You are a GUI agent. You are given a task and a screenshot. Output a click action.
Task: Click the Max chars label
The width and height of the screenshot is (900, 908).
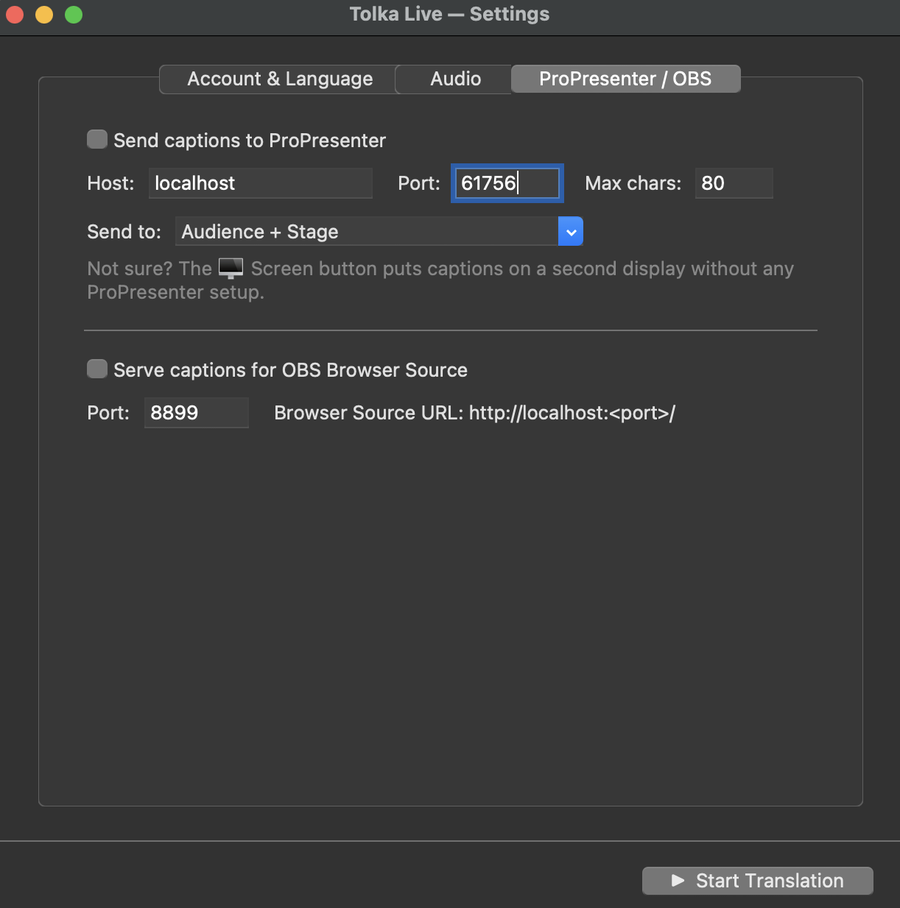632,183
